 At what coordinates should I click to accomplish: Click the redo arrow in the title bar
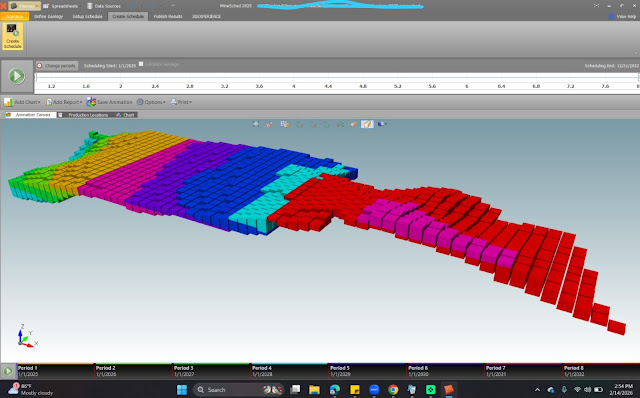[x=151, y=6]
